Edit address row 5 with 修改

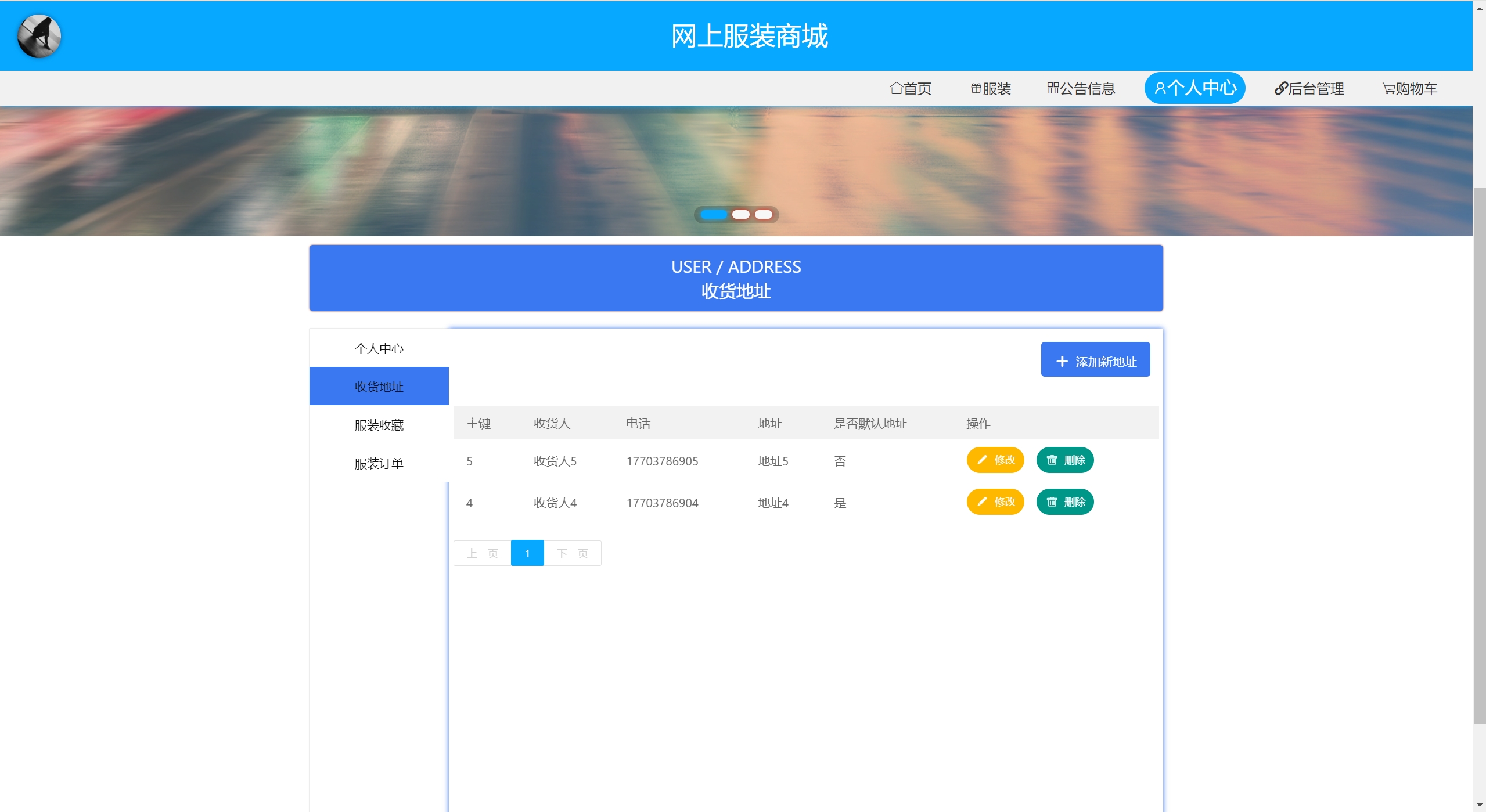coord(995,460)
